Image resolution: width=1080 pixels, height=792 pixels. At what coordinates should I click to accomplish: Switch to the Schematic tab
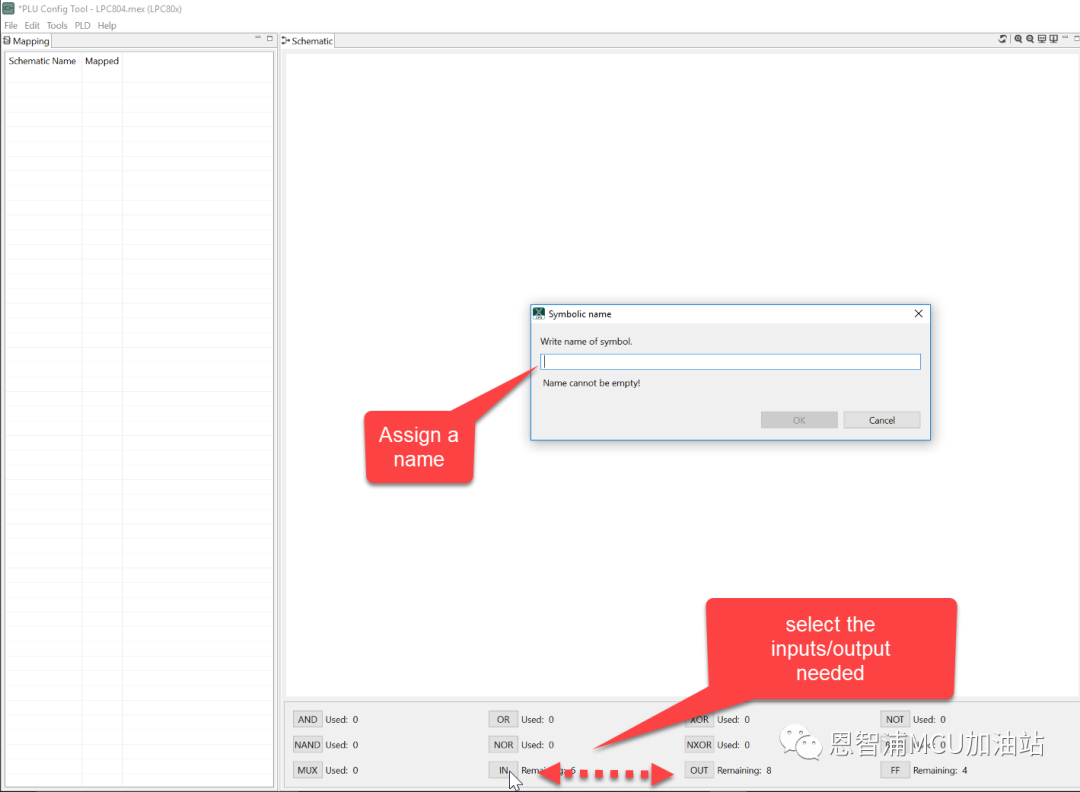[x=307, y=41]
